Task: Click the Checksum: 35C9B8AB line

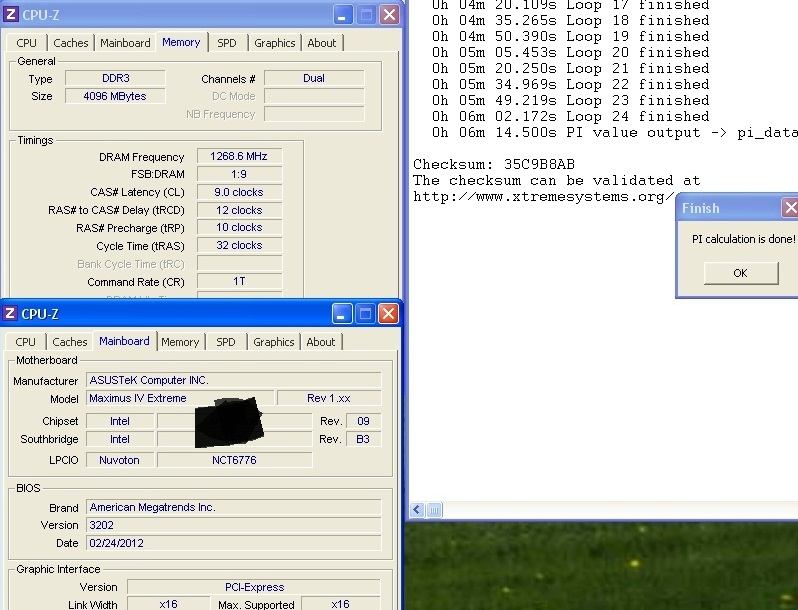Action: (x=494, y=164)
